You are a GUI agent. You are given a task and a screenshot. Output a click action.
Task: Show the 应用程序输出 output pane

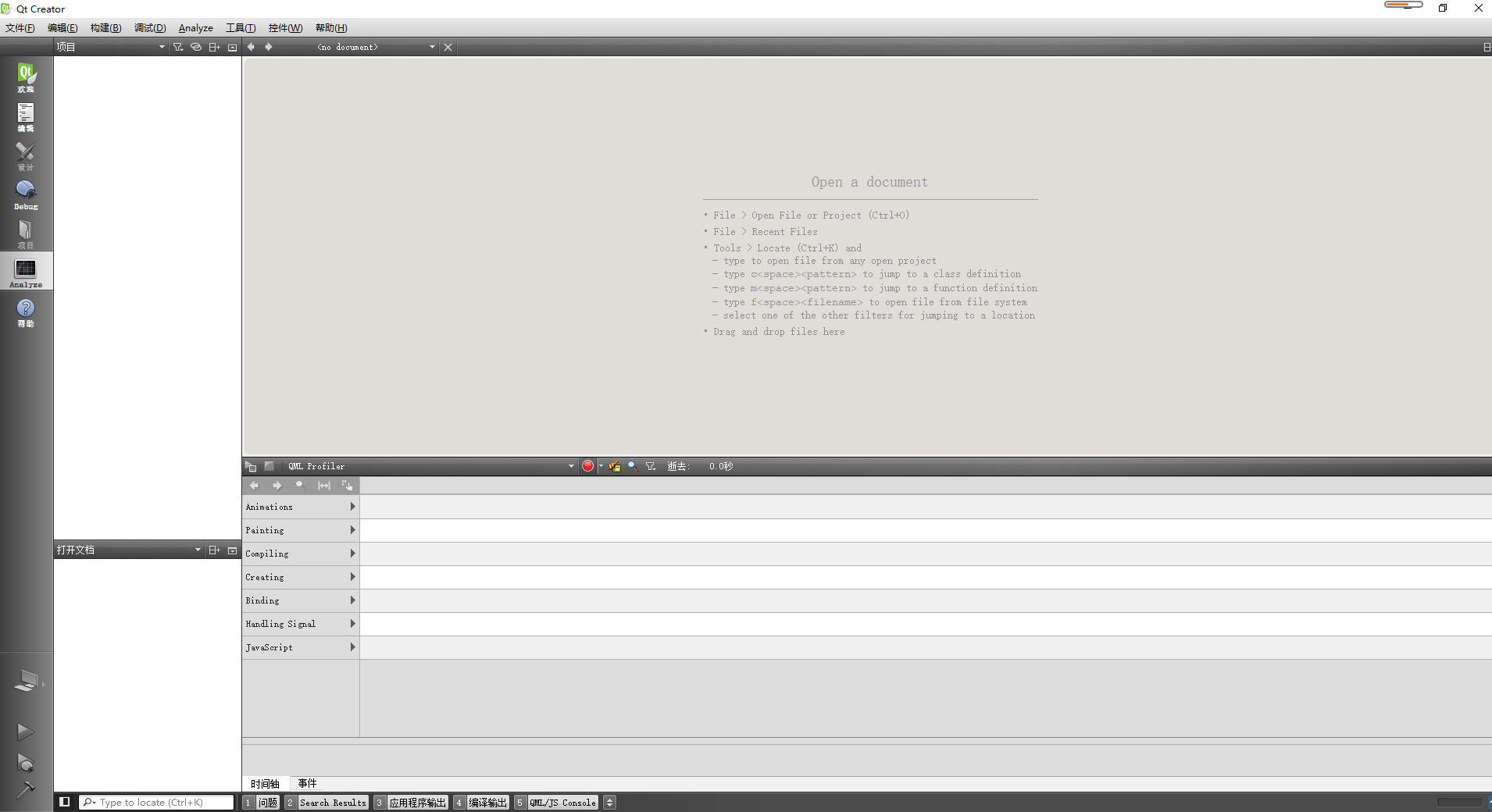(410, 803)
